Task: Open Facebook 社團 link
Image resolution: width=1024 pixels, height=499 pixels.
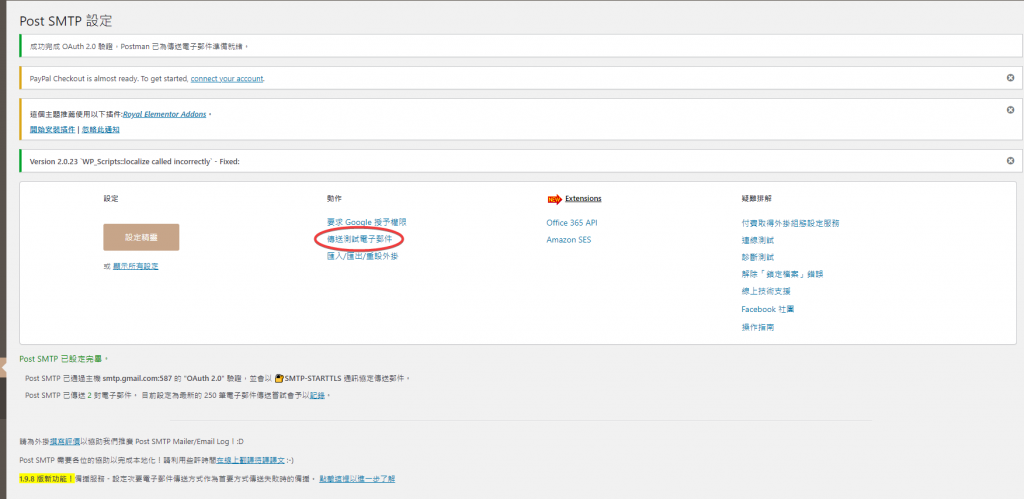Action: pos(767,309)
